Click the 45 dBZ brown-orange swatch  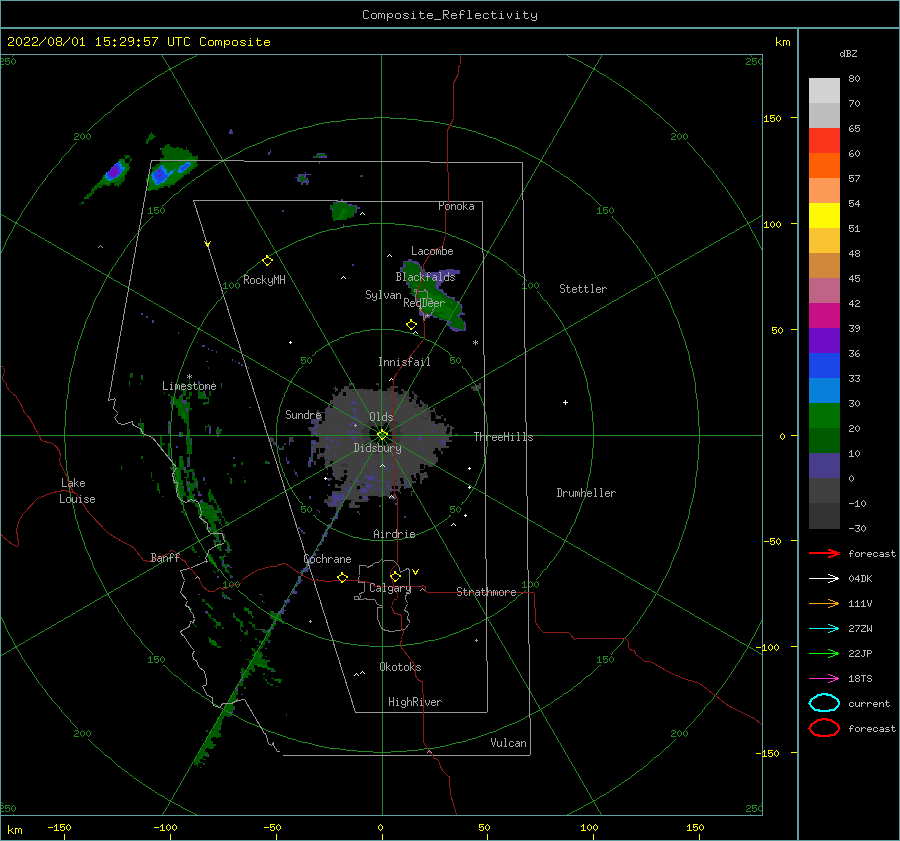(824, 265)
